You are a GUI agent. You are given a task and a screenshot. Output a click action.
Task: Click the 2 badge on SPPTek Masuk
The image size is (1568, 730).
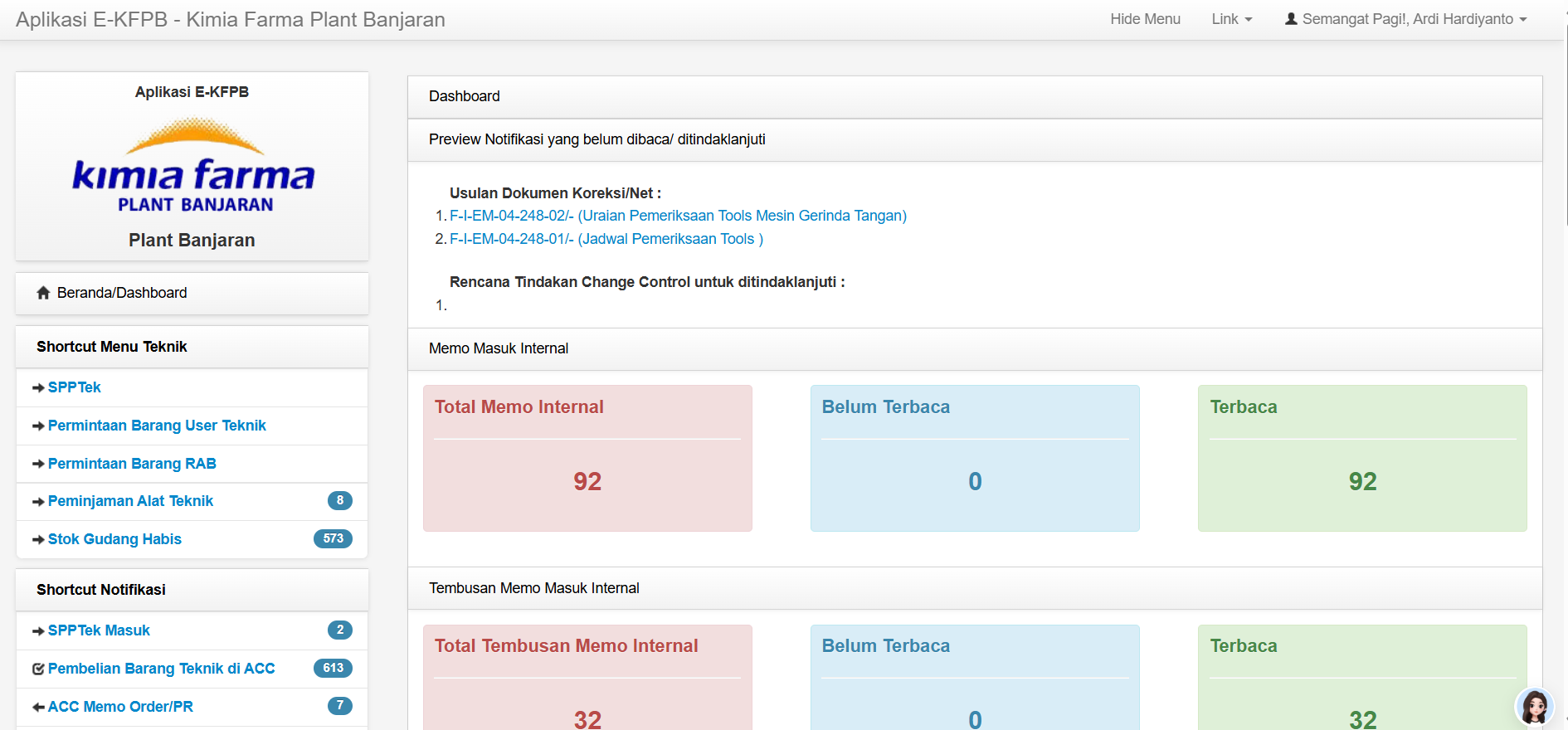(339, 630)
